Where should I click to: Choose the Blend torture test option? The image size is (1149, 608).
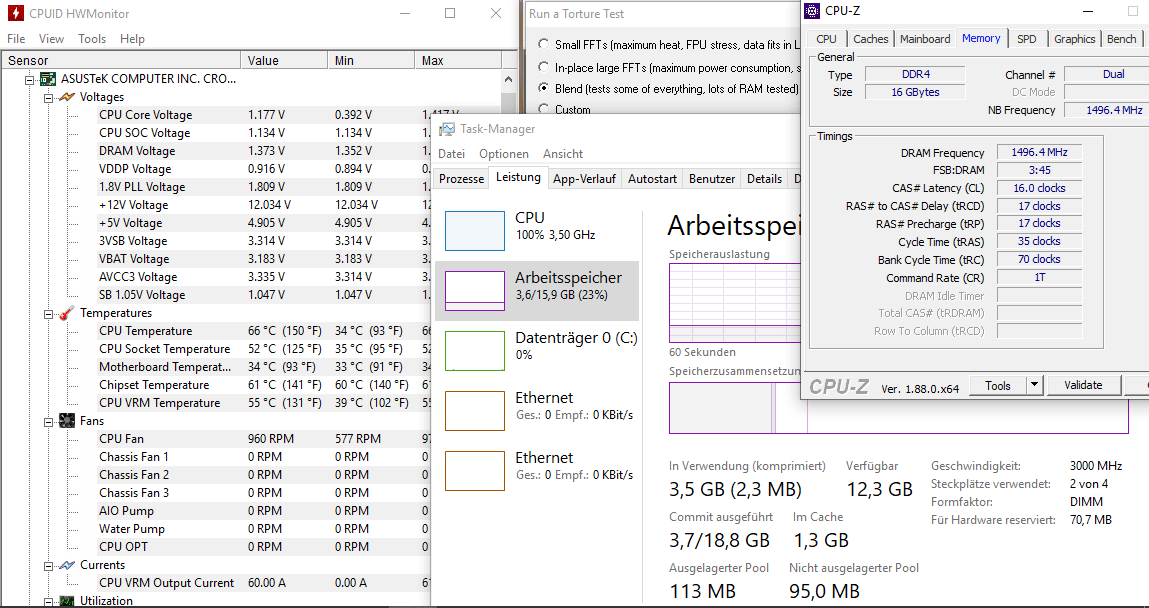543,89
